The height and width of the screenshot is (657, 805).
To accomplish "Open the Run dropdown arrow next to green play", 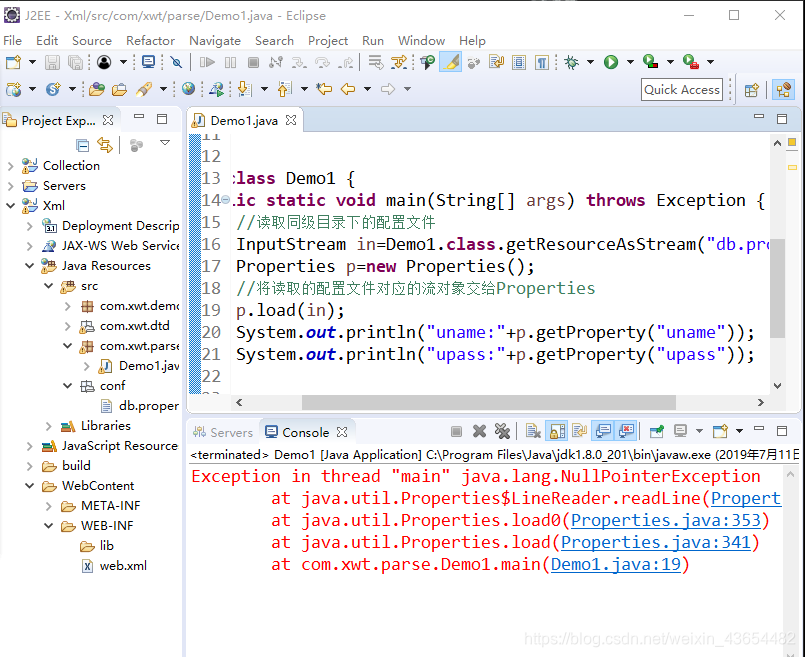I will pos(630,62).
